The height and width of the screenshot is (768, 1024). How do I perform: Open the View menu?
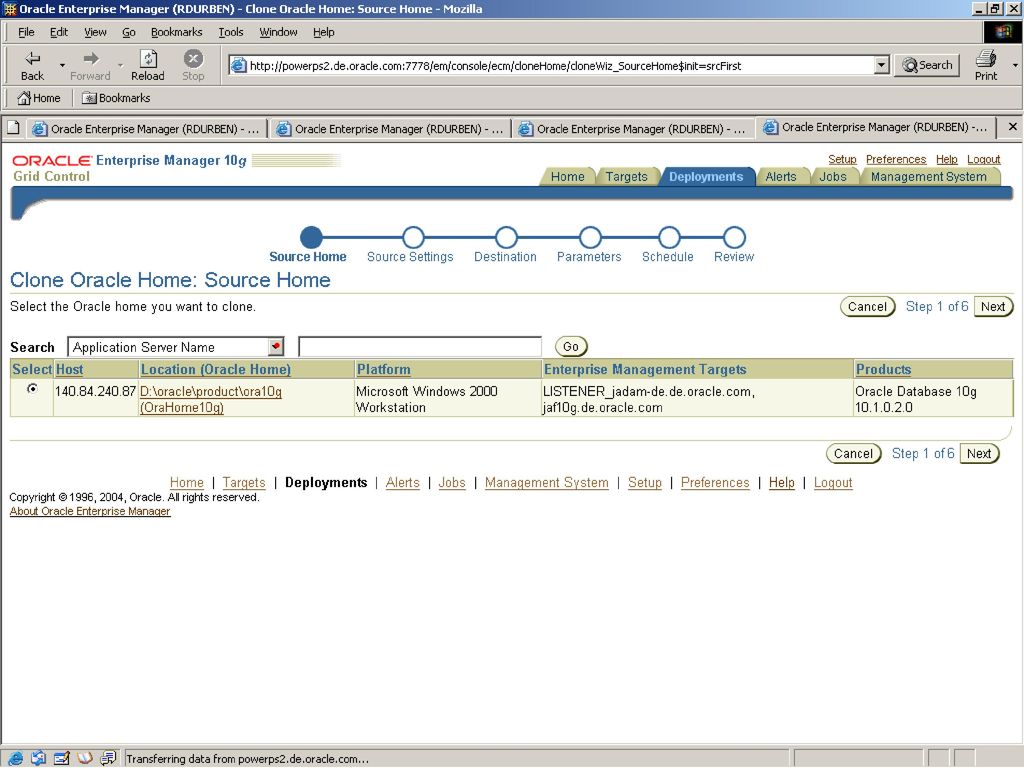(x=95, y=32)
